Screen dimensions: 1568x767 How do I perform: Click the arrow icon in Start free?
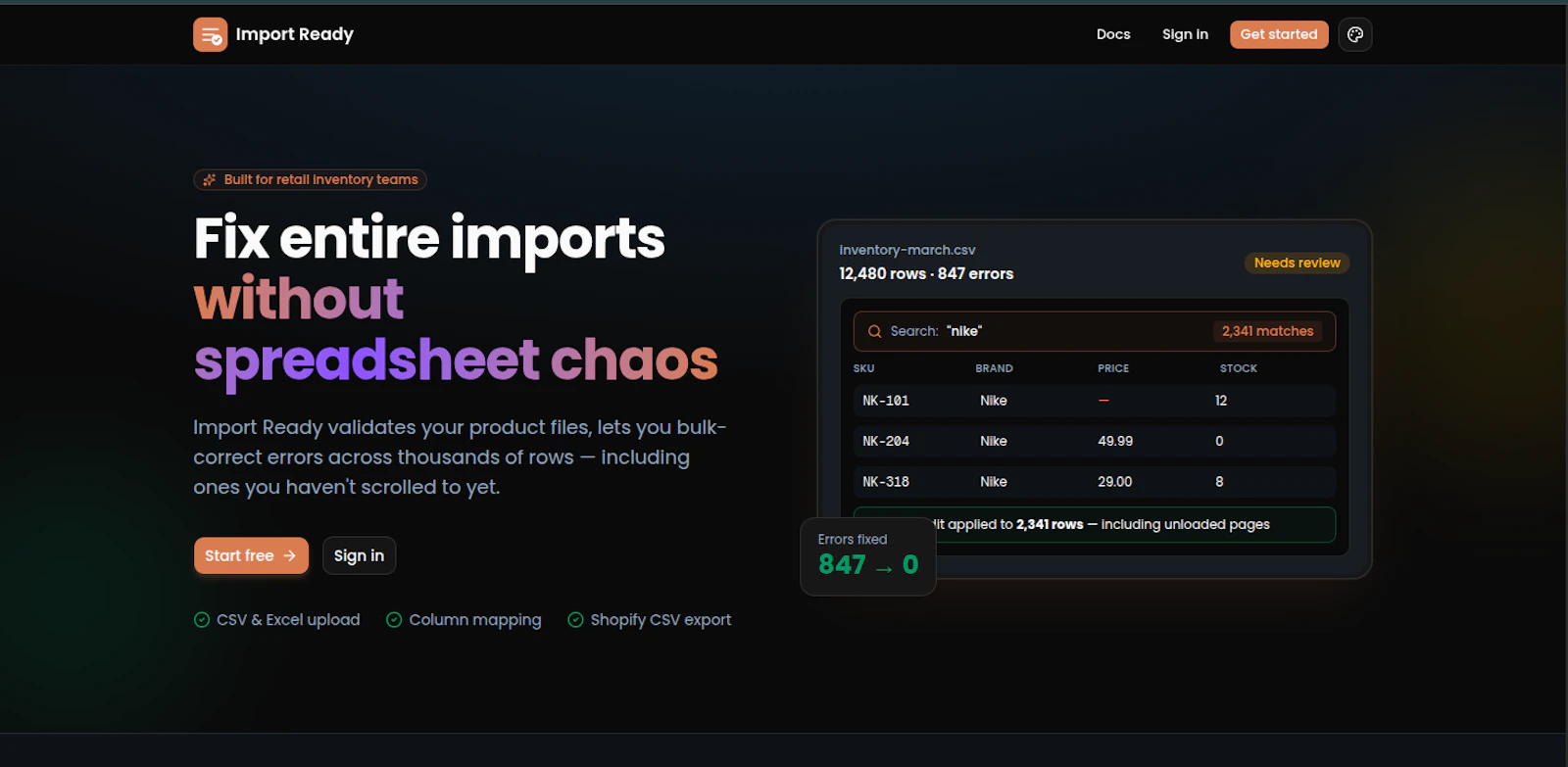(x=289, y=555)
